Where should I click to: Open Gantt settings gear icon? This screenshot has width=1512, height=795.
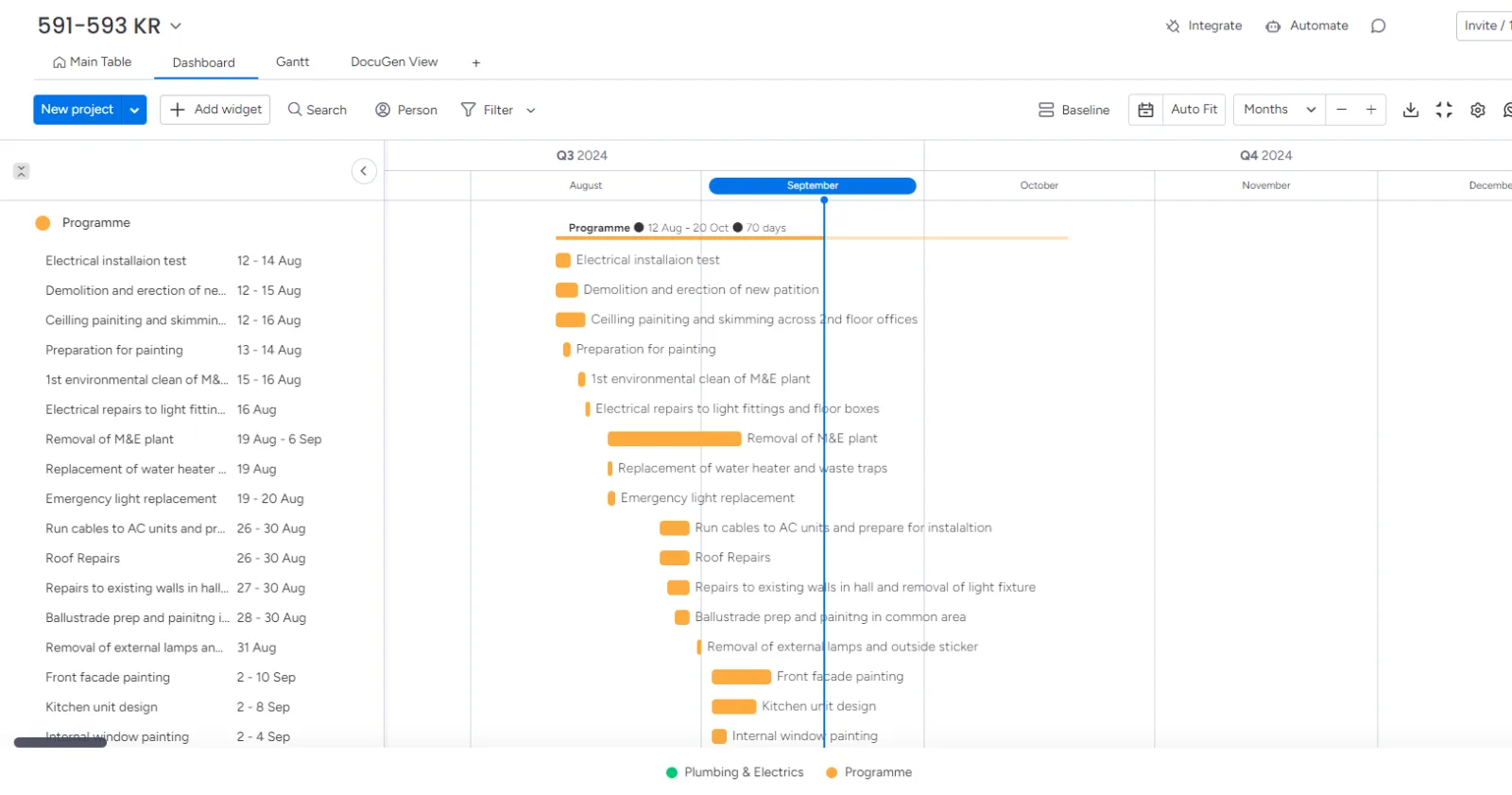point(1478,110)
